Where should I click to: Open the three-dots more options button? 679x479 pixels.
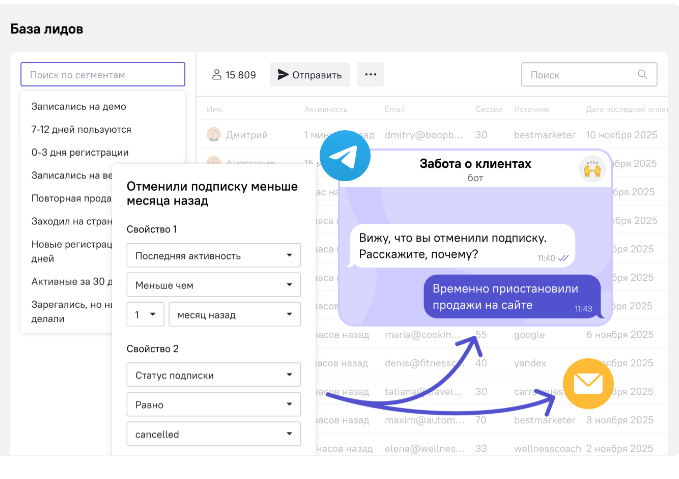click(370, 74)
